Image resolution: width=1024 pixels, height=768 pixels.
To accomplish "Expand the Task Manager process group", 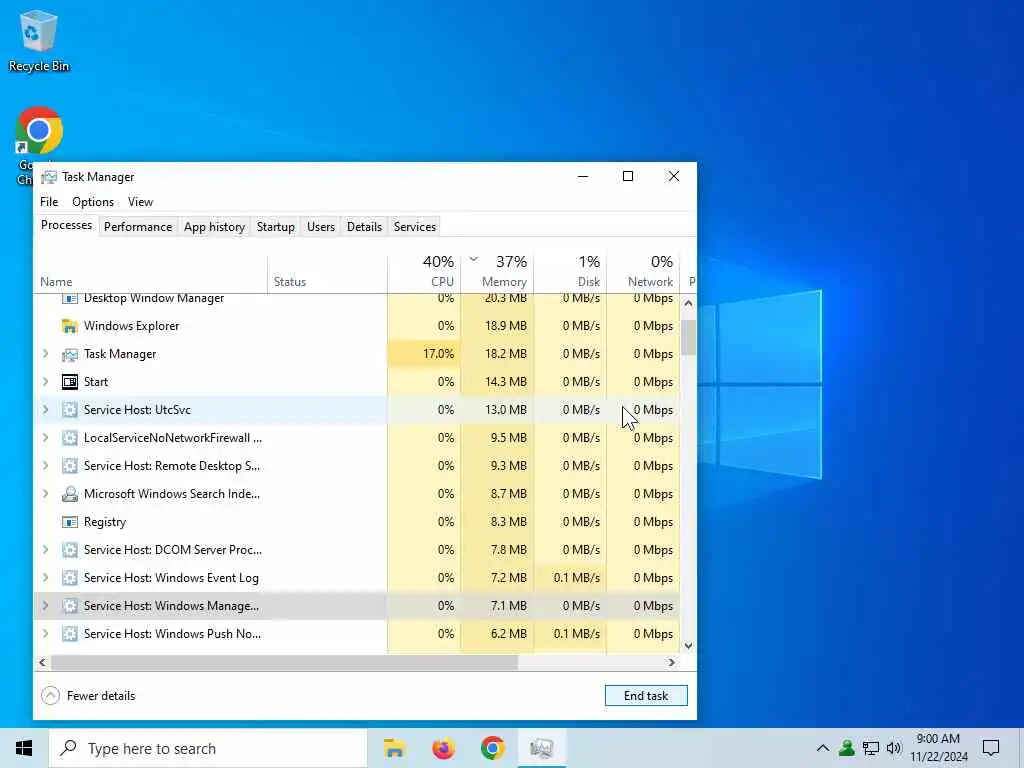I will 46,354.
